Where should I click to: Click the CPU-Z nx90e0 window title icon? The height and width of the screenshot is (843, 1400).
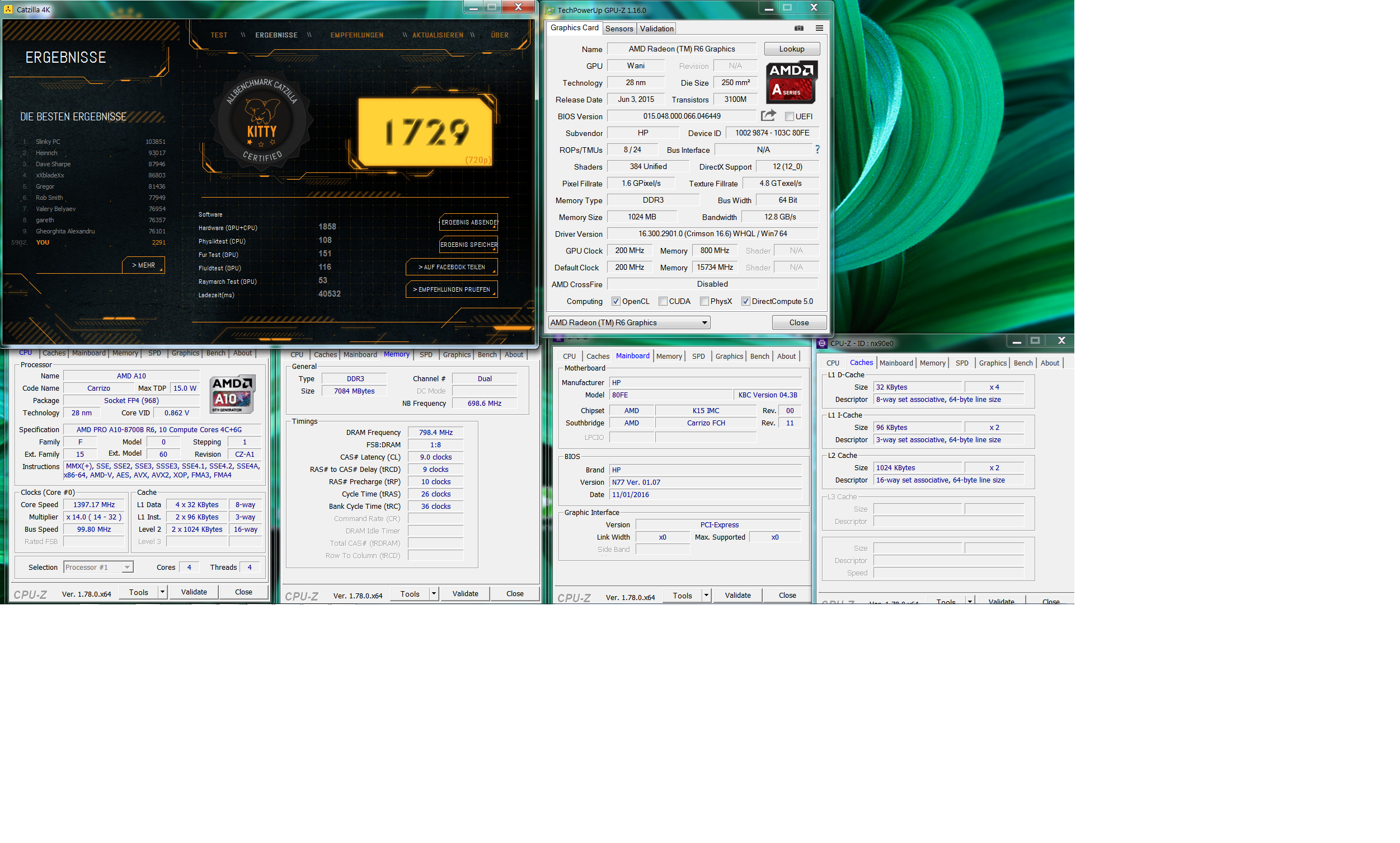coord(821,343)
